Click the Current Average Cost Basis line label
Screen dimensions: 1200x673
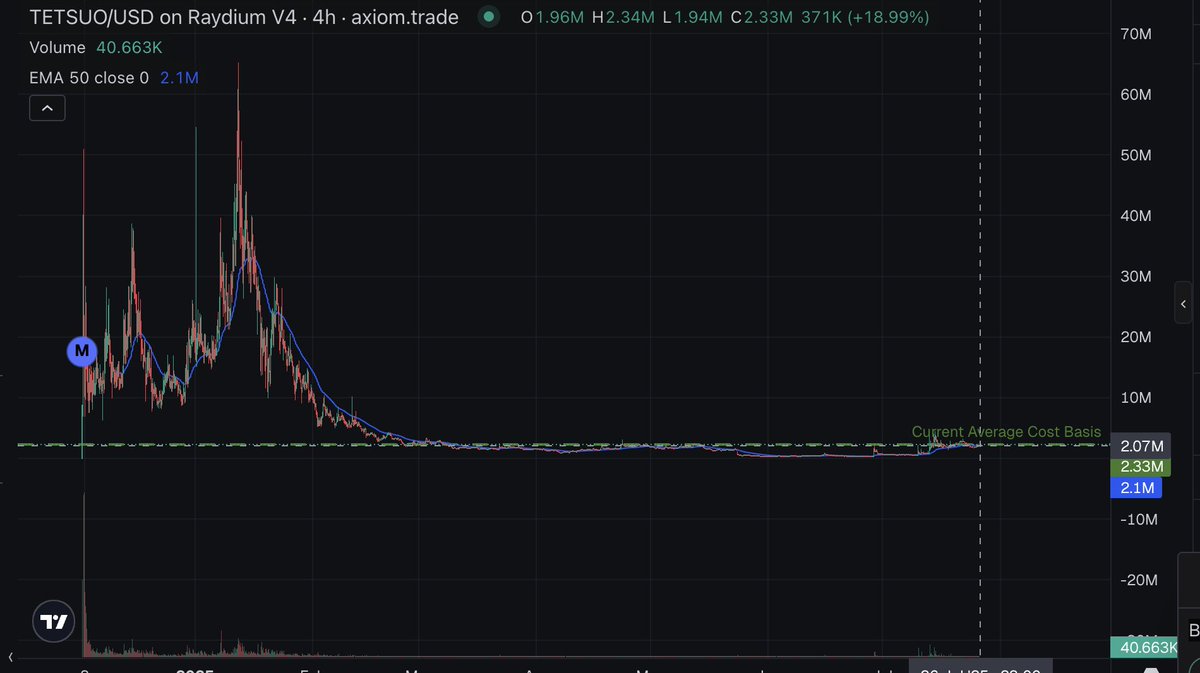(x=1006, y=432)
